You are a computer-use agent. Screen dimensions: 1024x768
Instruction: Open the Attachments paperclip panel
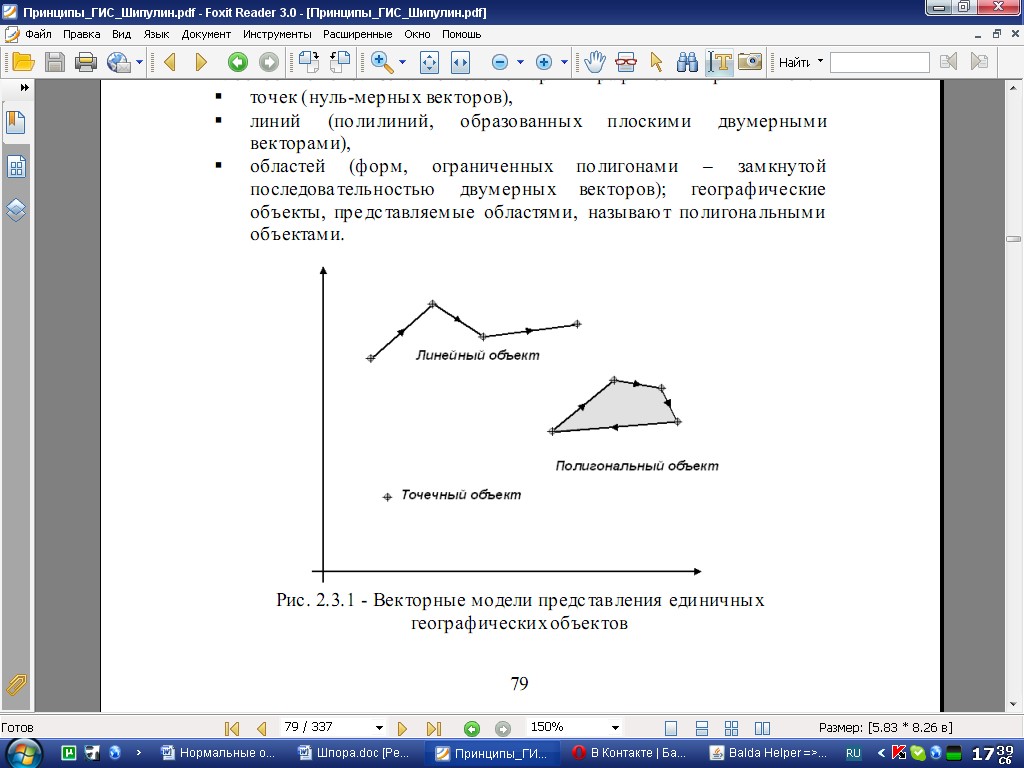pyautogui.click(x=16, y=684)
